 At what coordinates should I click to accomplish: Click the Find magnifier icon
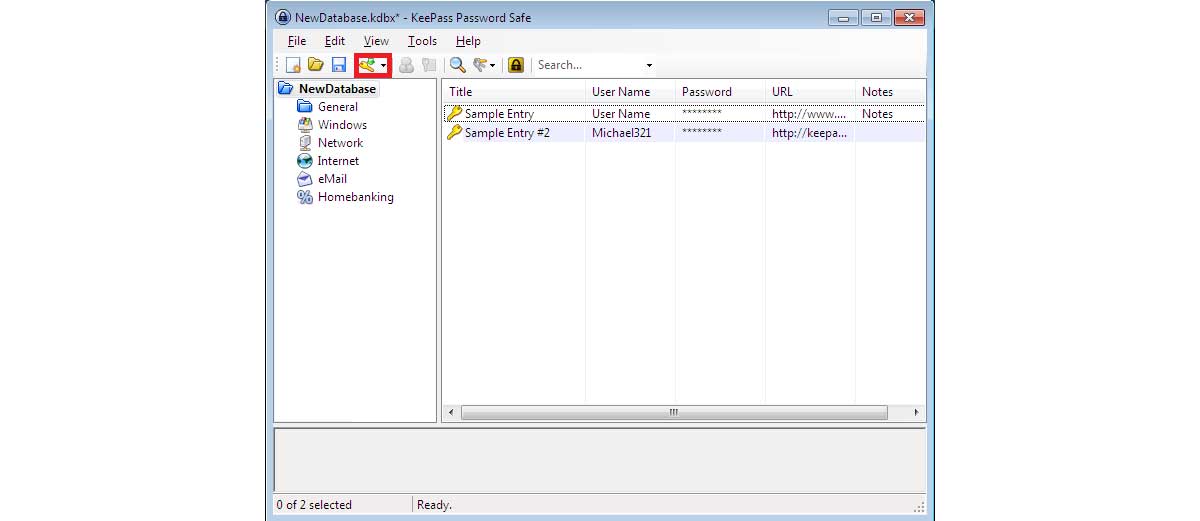[x=457, y=65]
